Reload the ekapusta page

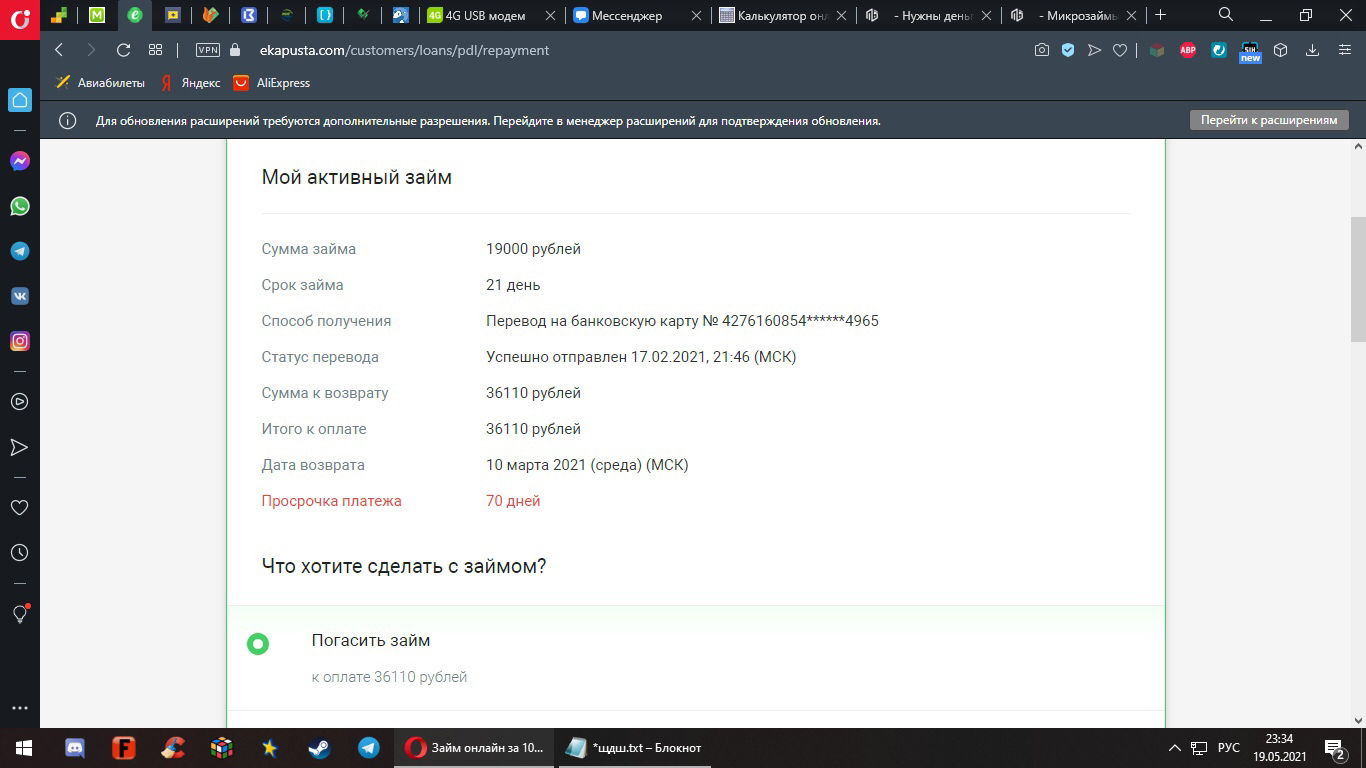123,50
